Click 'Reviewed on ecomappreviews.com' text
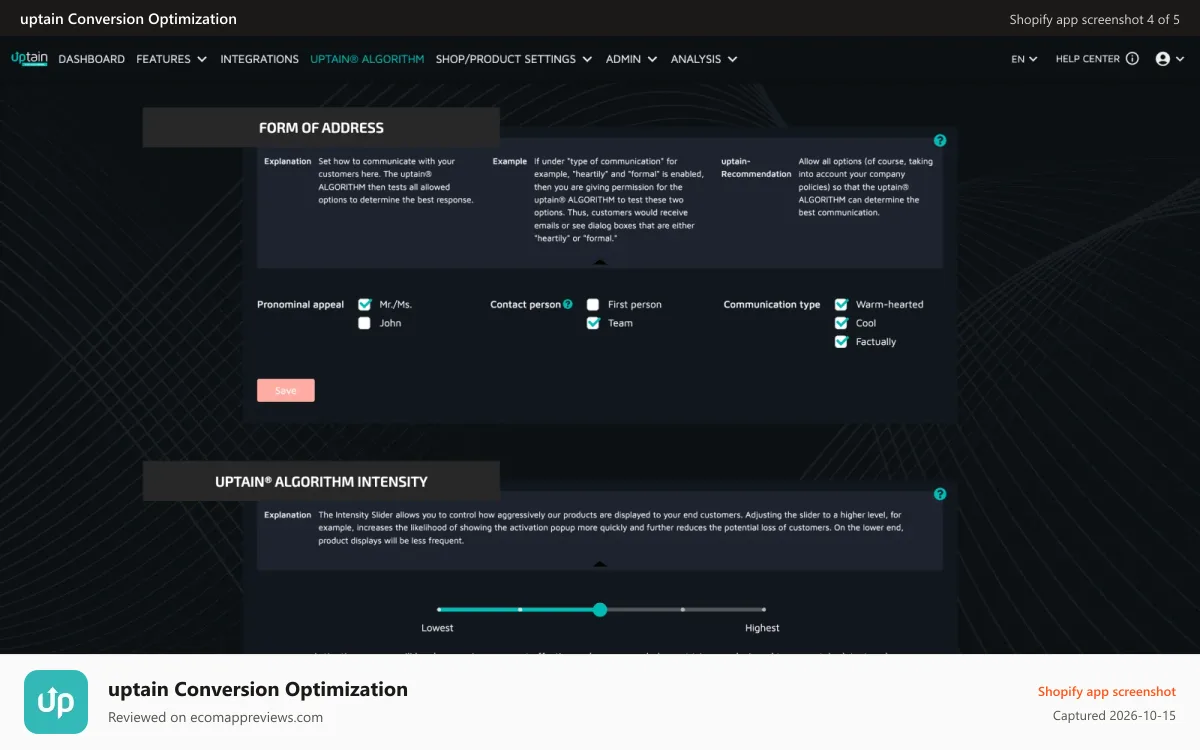 (x=215, y=717)
